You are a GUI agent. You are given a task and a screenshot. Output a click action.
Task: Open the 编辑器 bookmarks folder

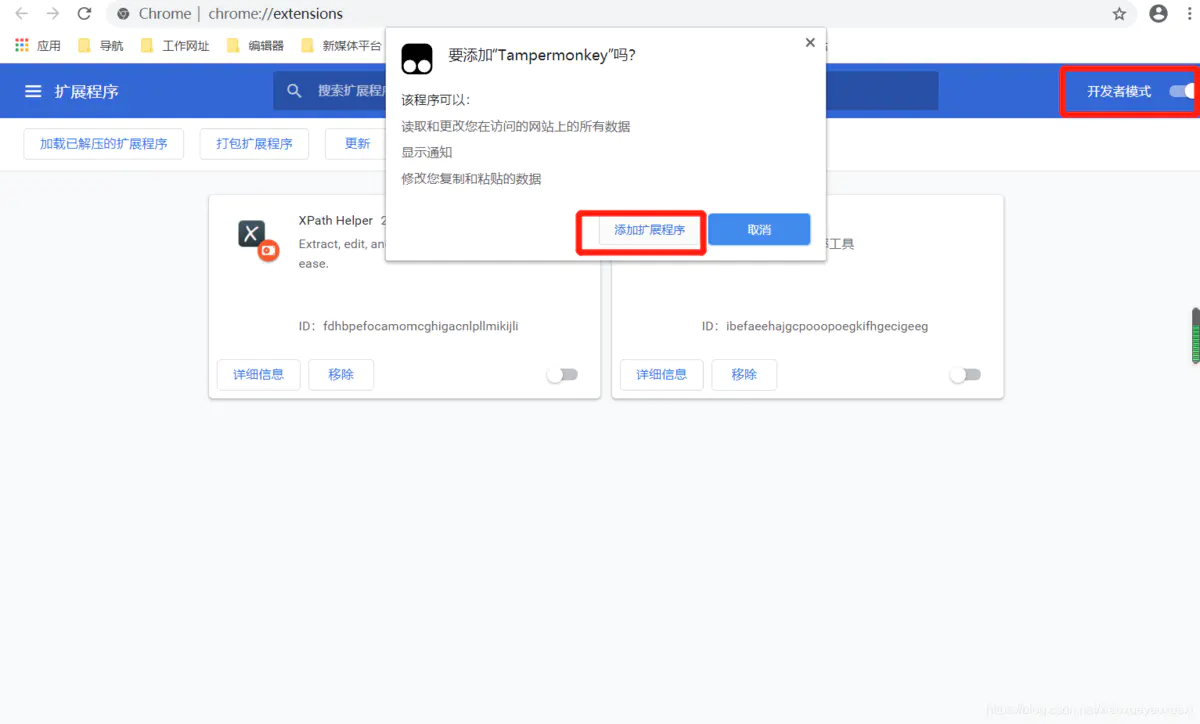pyautogui.click(x=265, y=45)
